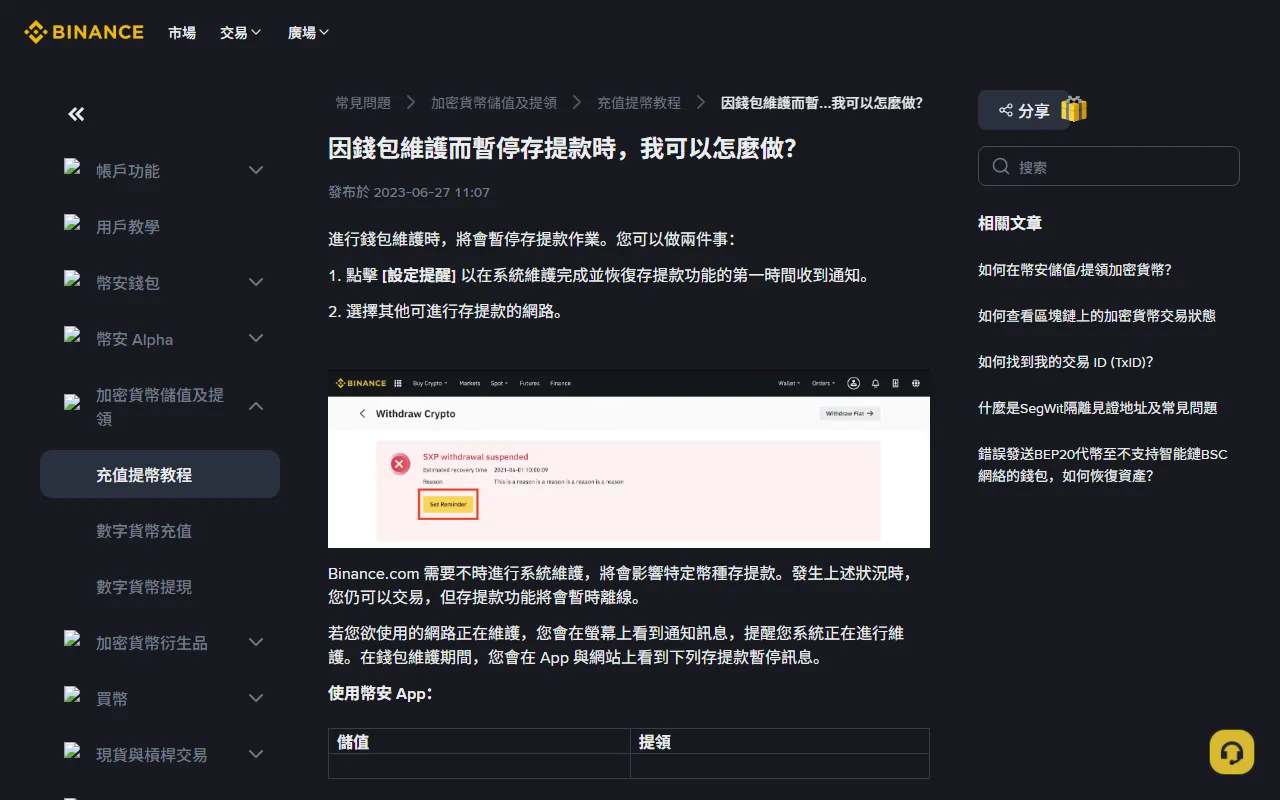Click the 用戶教學 sidebar icon

click(x=72, y=223)
